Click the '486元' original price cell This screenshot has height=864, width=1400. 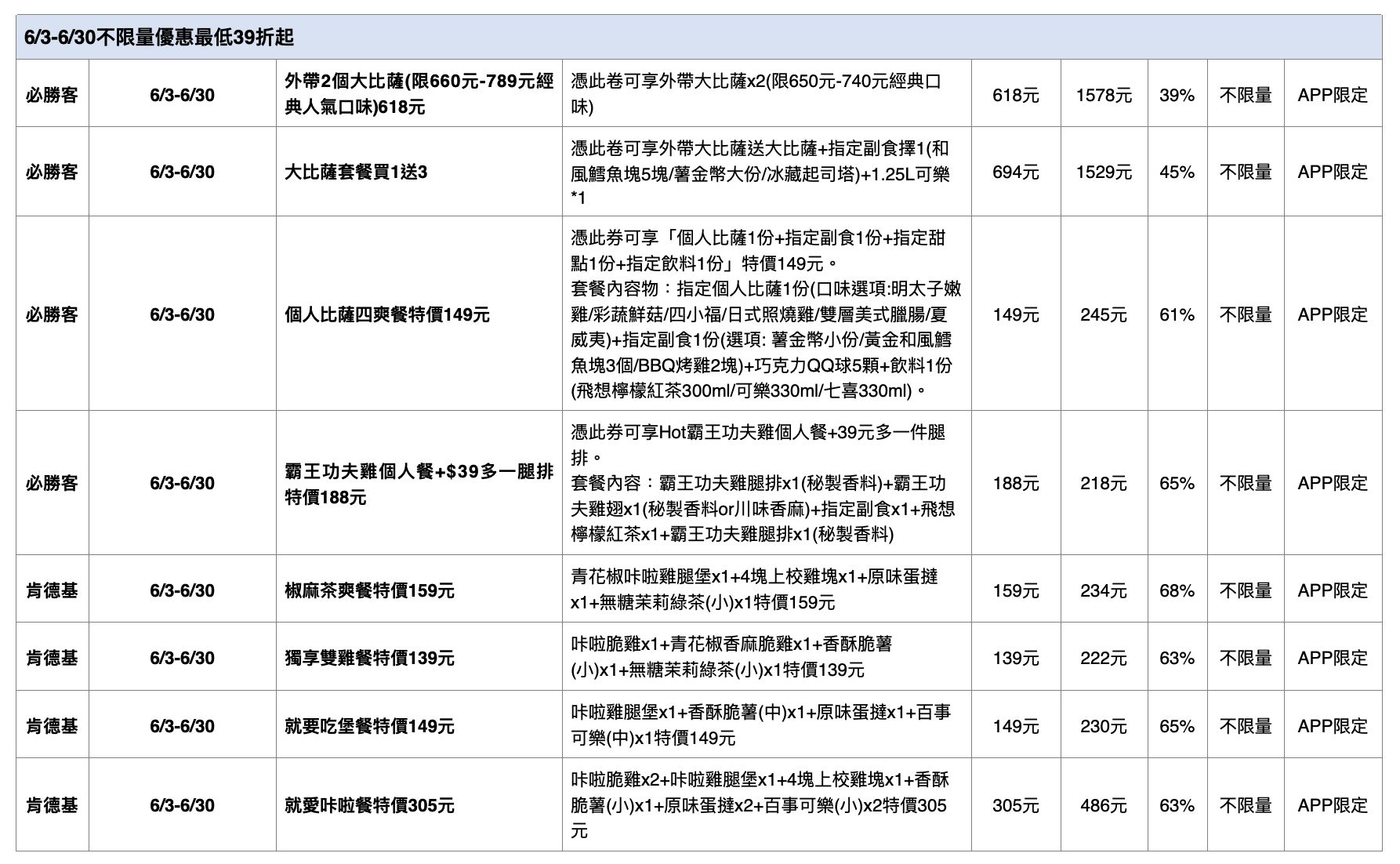pos(1104,805)
